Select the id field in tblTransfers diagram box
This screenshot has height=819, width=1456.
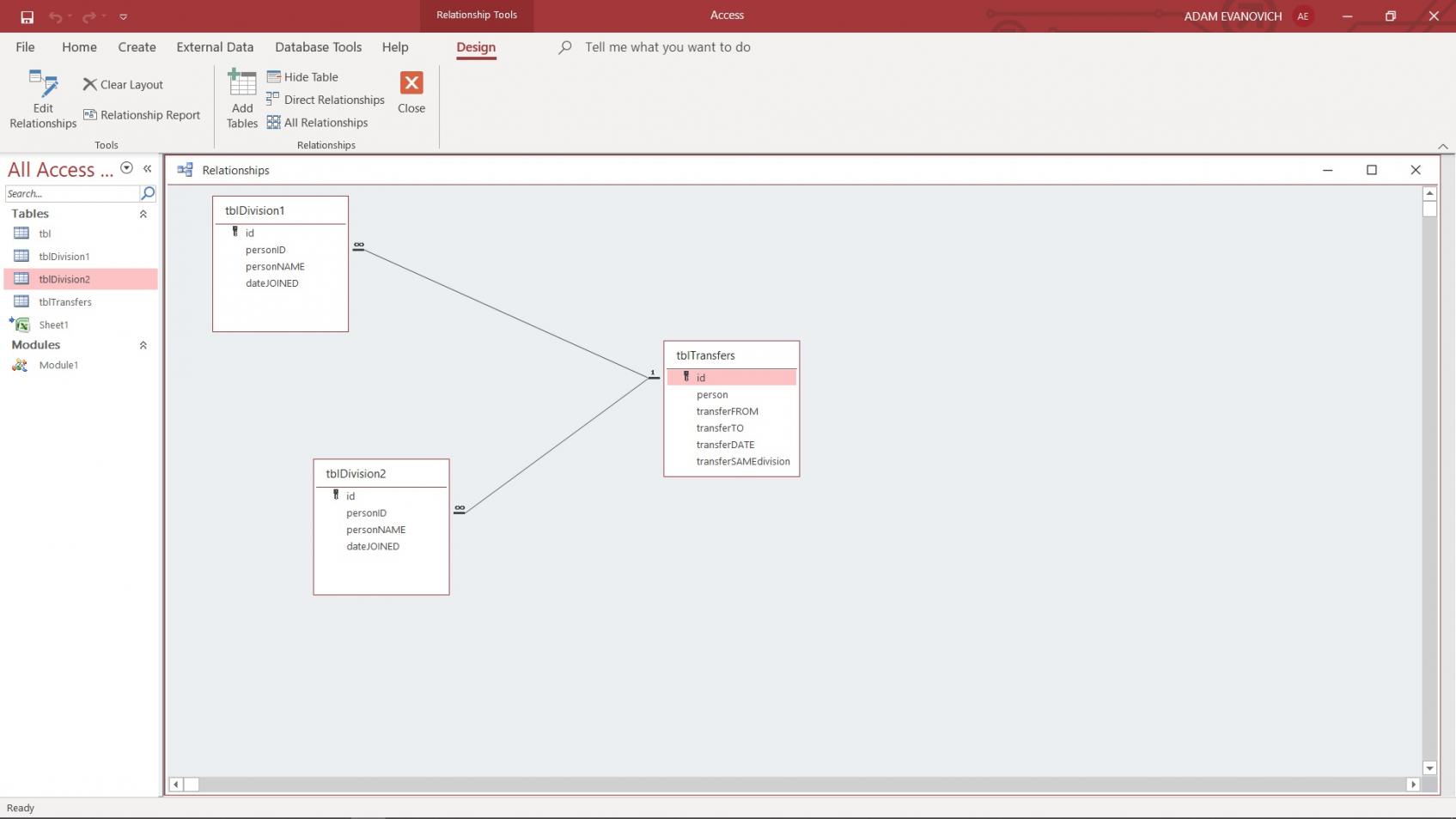pyautogui.click(x=732, y=378)
